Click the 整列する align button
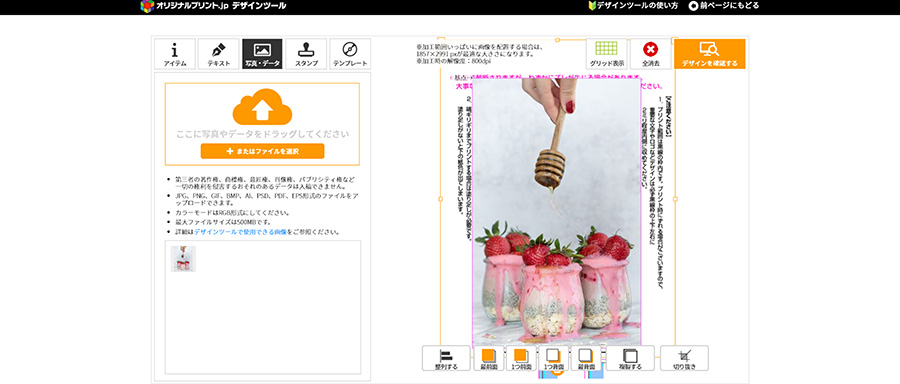Image resolution: width=900 pixels, height=384 pixels. point(446,358)
